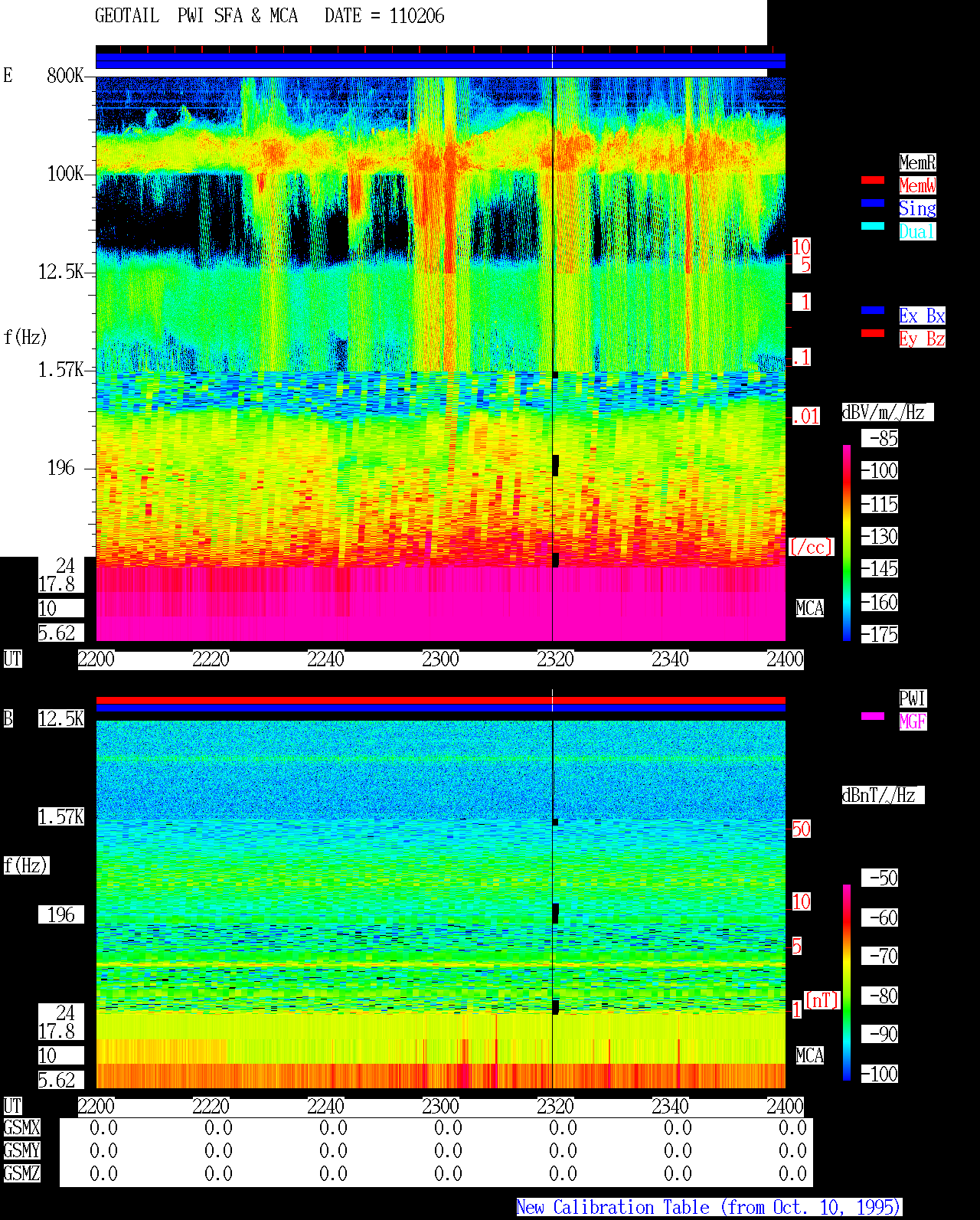The width and height of the screenshot is (980, 1220).
Task: Click the 12.5K frequency label of B panel
Action: tap(61, 719)
